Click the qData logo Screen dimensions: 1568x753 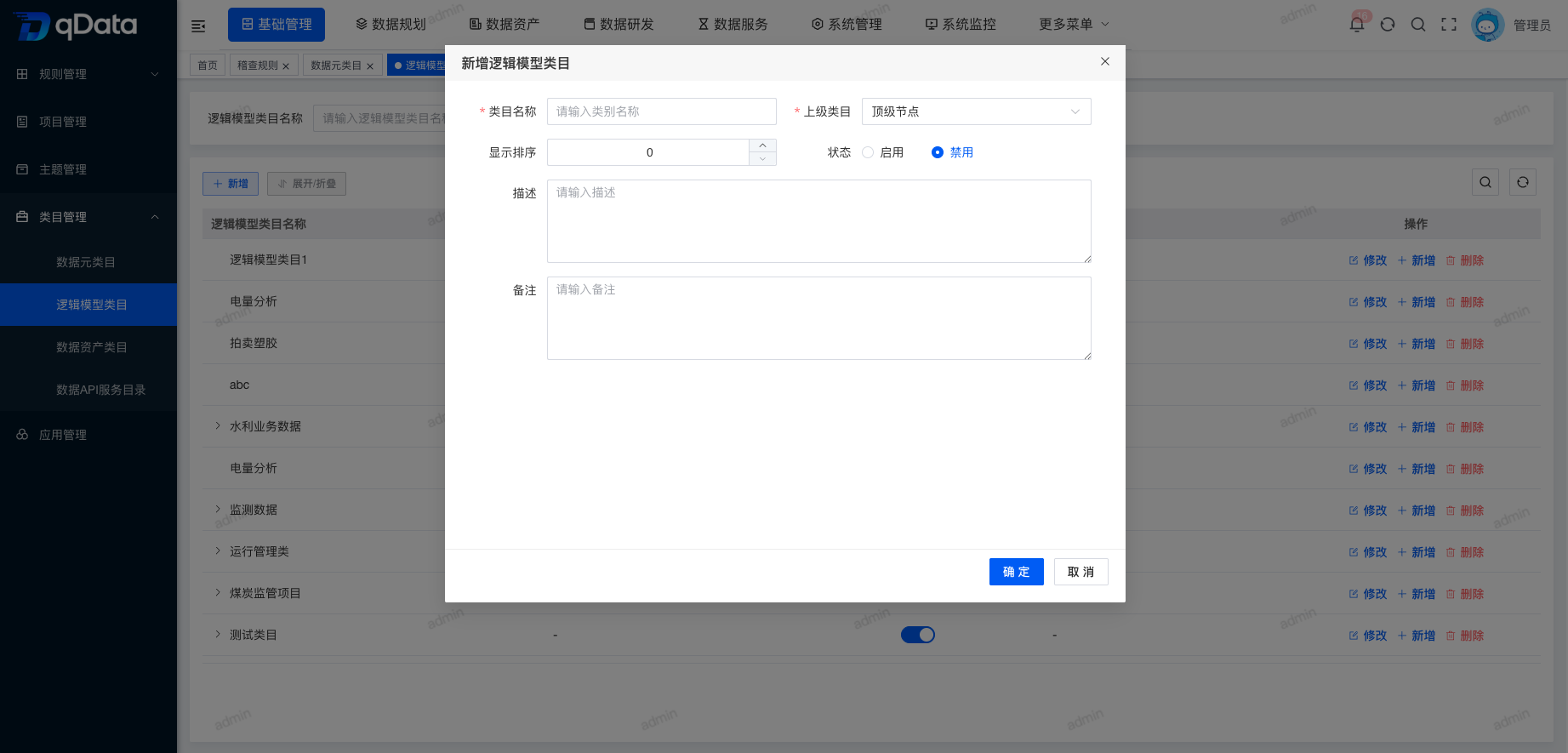[x=76, y=25]
